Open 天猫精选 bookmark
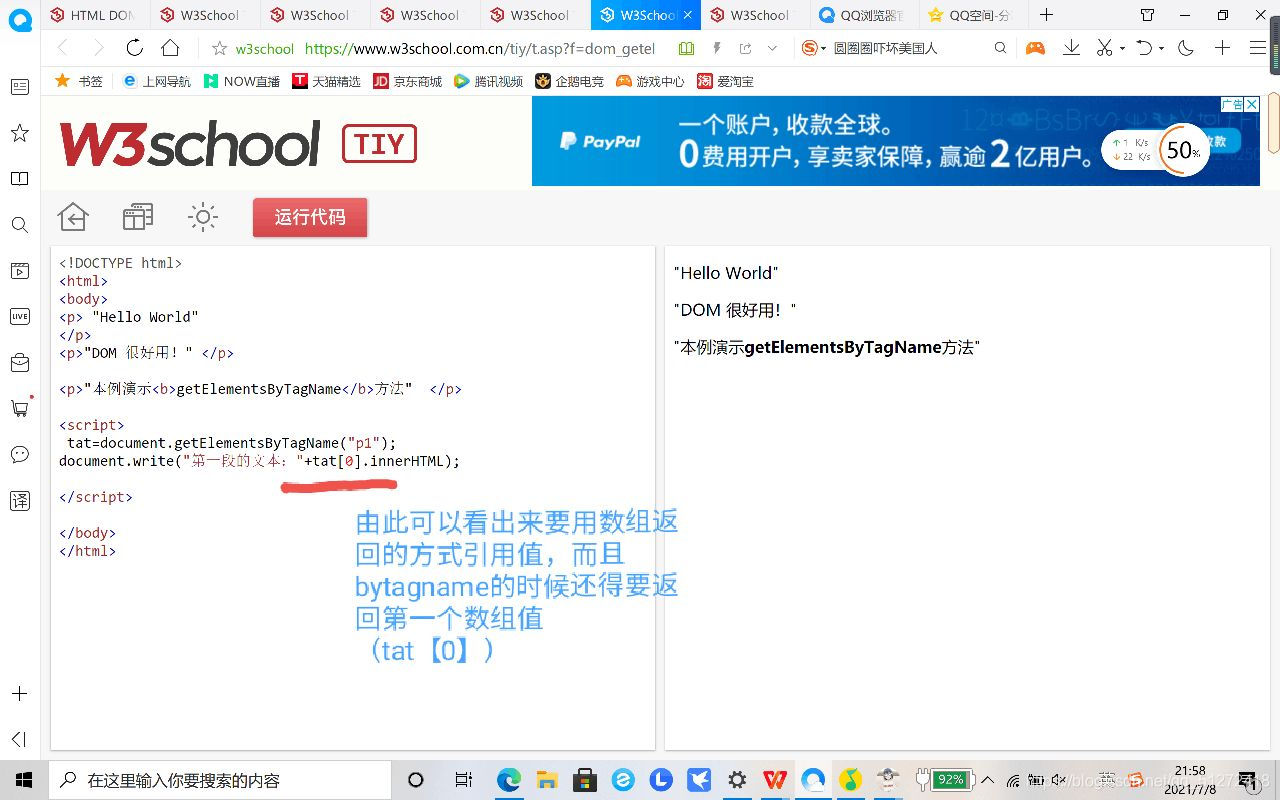This screenshot has height=800, width=1280. pyautogui.click(x=327, y=81)
